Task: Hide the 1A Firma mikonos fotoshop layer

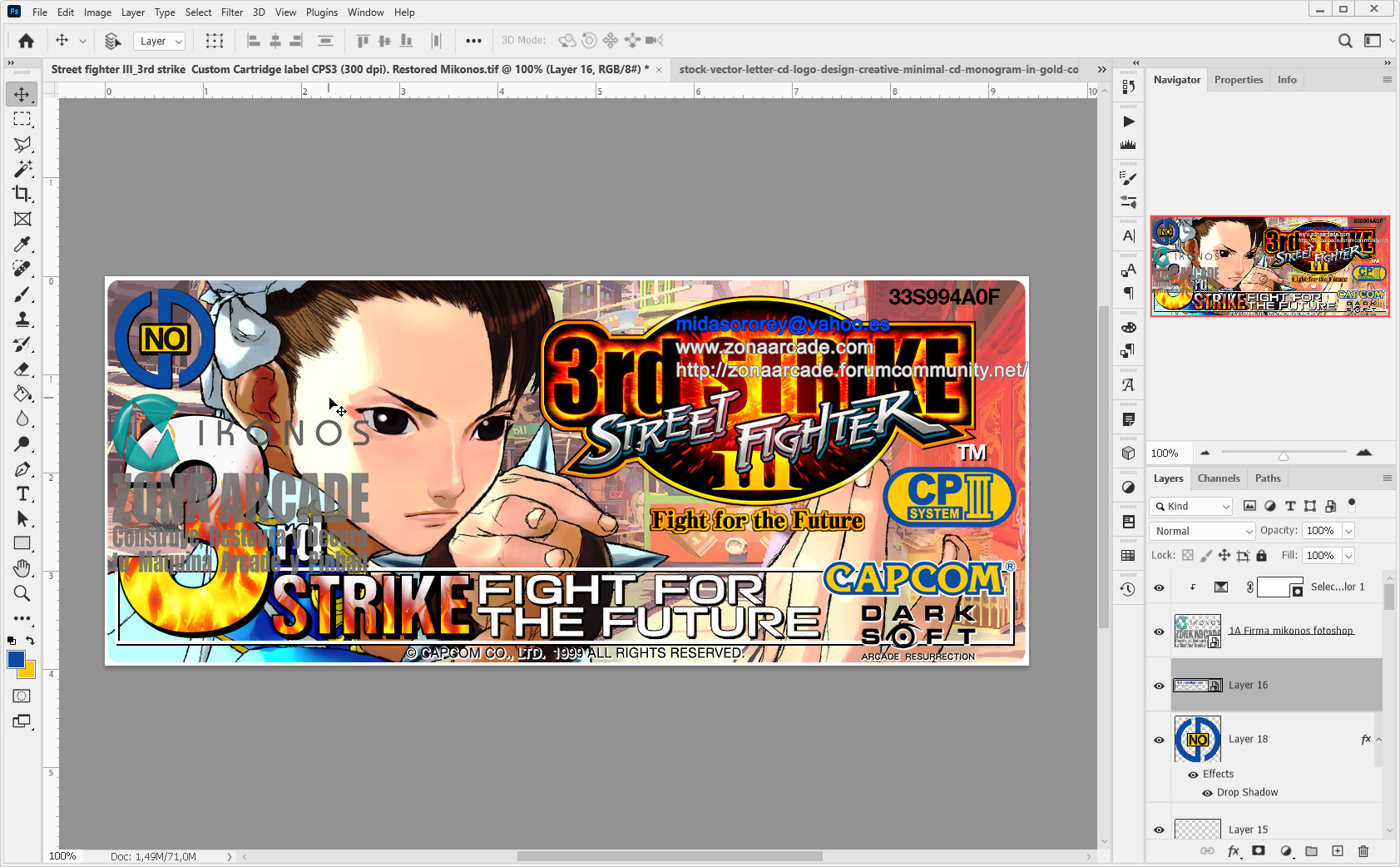Action: tap(1158, 631)
